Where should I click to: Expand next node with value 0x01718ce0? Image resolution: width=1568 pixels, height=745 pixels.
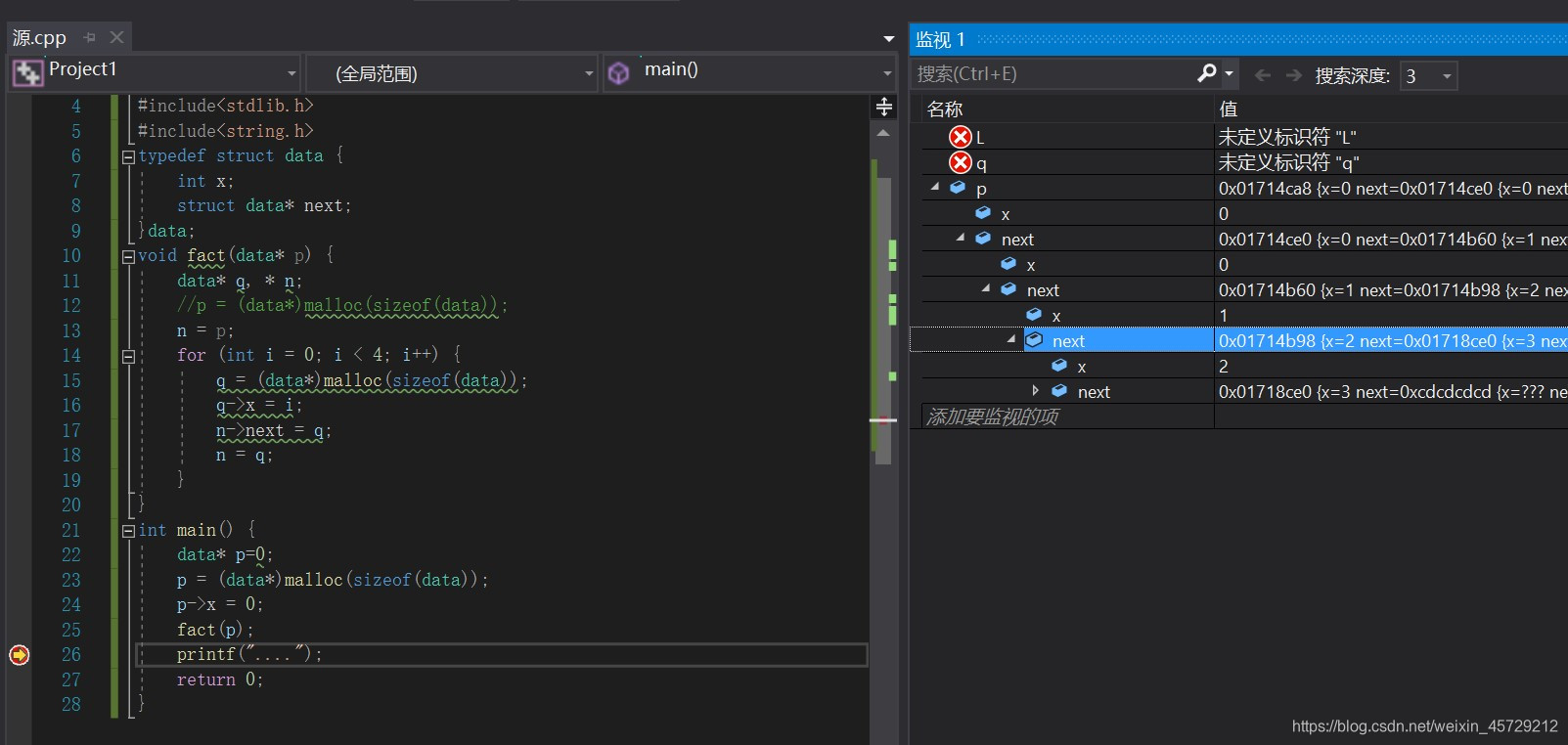click(1036, 390)
